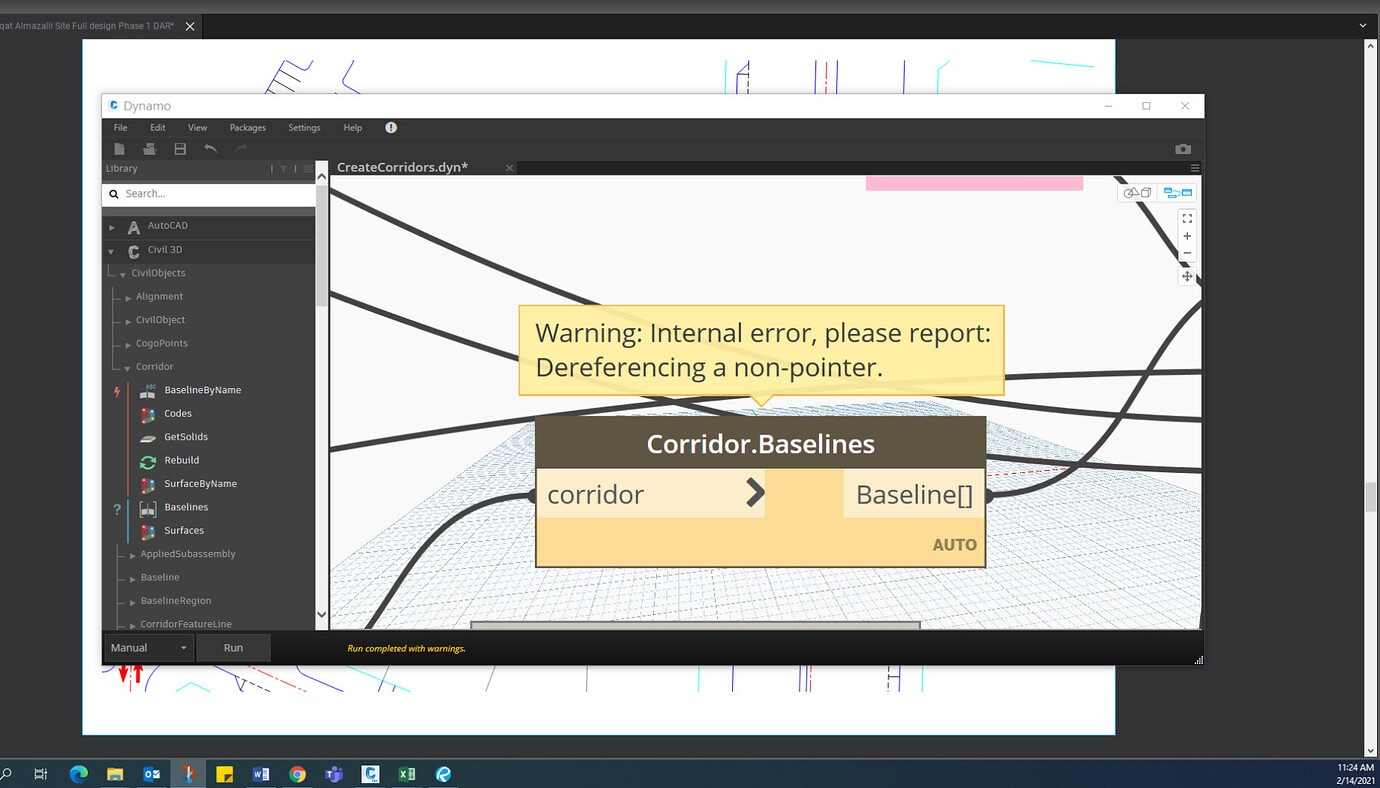The width and height of the screenshot is (1380, 788).
Task: Switch to geometry view using shapes toggle
Action: click(1137, 191)
